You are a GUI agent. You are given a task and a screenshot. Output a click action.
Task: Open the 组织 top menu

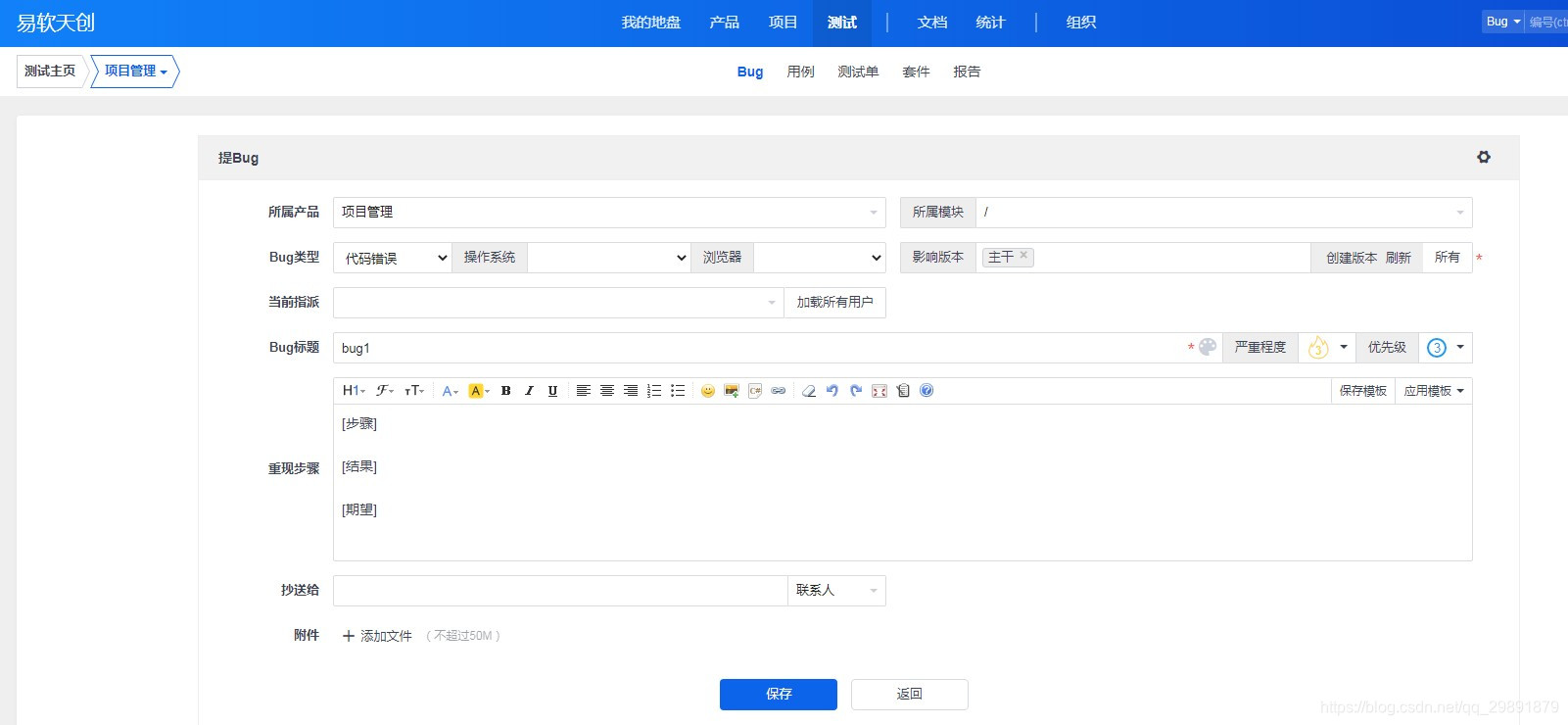point(1081,23)
